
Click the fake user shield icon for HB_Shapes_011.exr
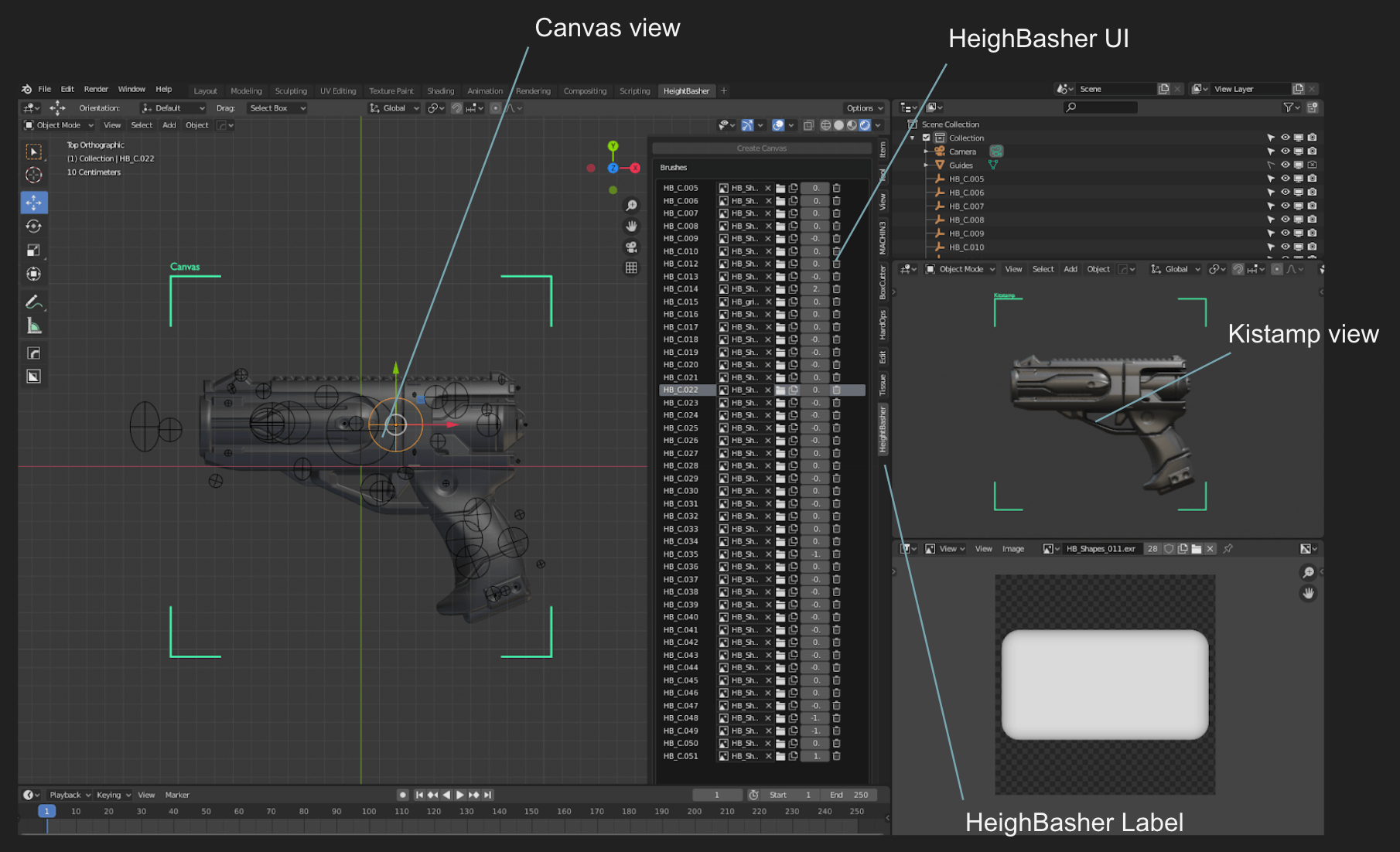(1169, 549)
